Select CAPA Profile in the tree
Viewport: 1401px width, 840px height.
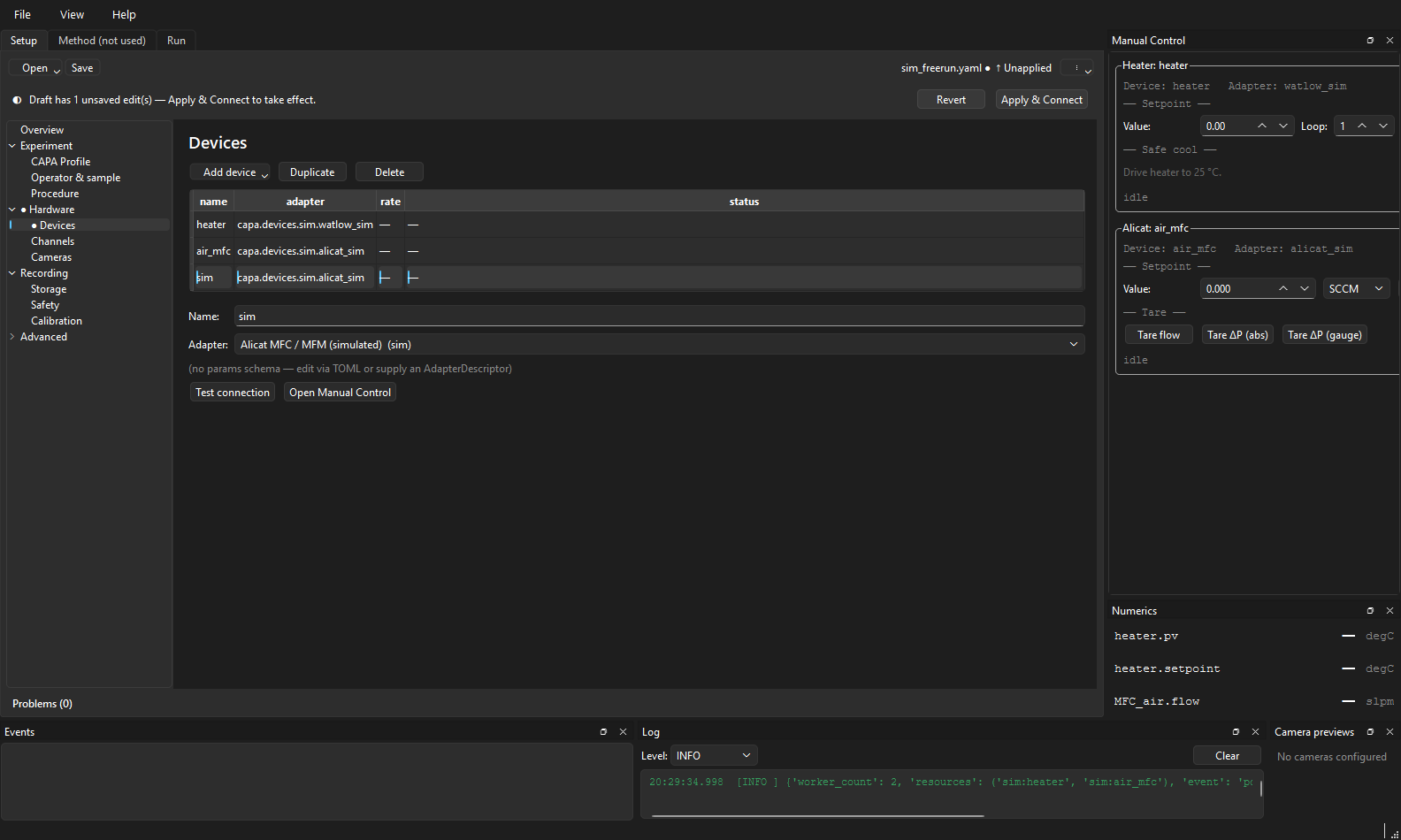point(61,162)
